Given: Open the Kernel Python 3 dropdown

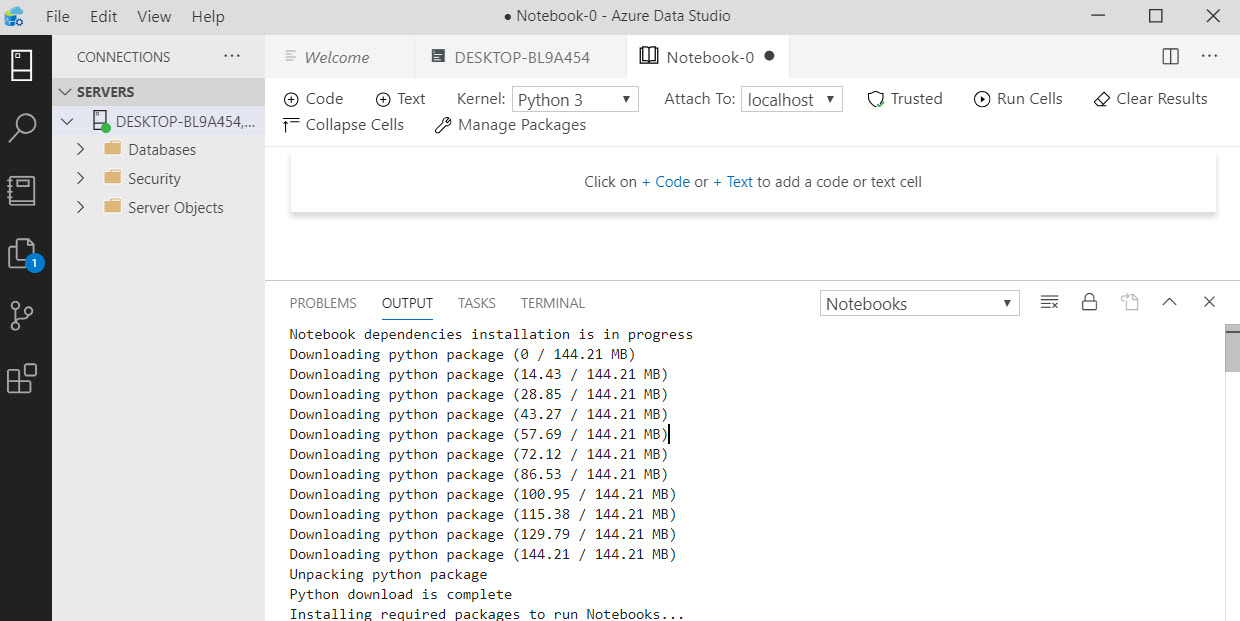Looking at the screenshot, I should (575, 100).
